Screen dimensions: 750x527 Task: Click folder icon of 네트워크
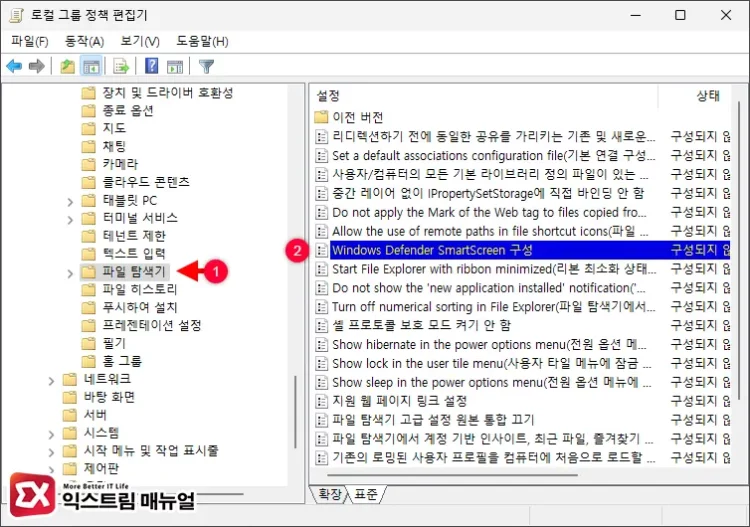pos(70,379)
